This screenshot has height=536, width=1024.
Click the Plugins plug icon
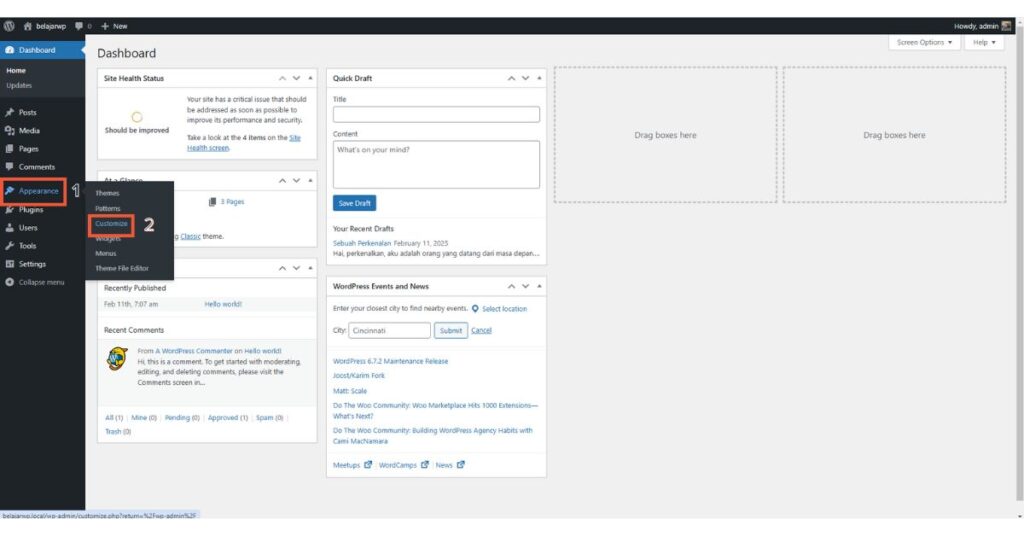click(x=9, y=210)
